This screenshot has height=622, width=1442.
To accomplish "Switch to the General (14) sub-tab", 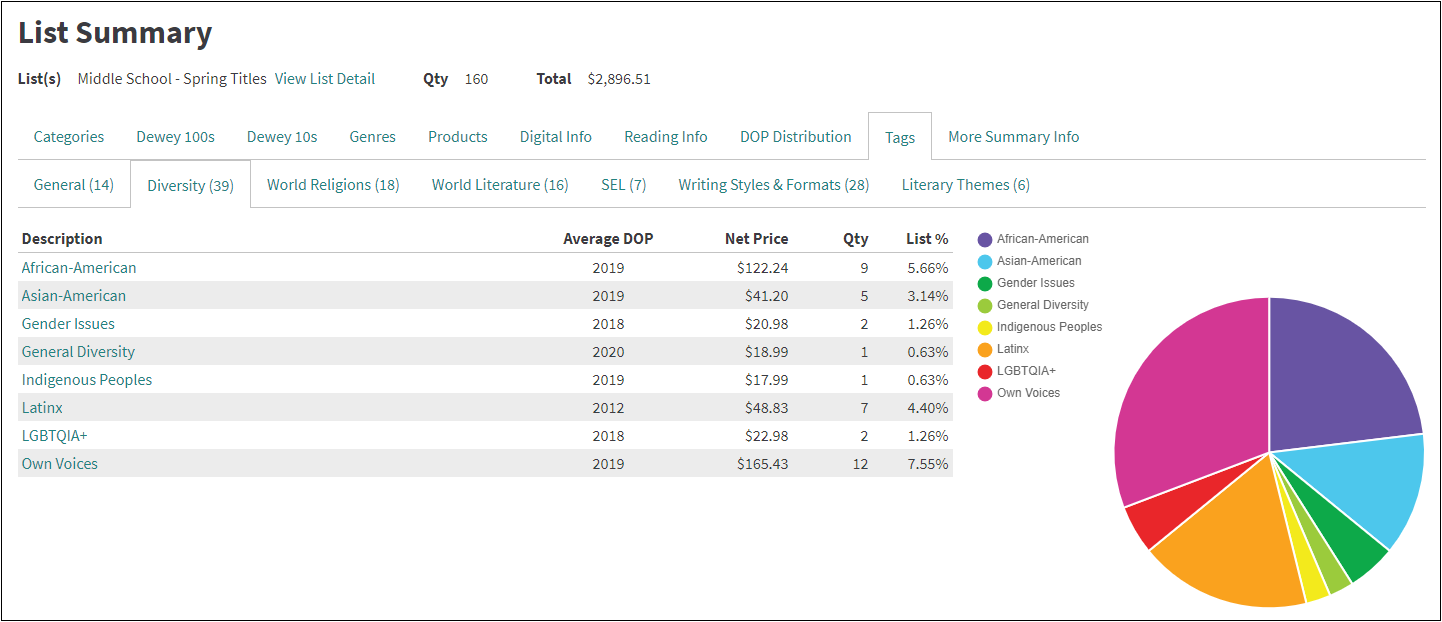I will 74,185.
